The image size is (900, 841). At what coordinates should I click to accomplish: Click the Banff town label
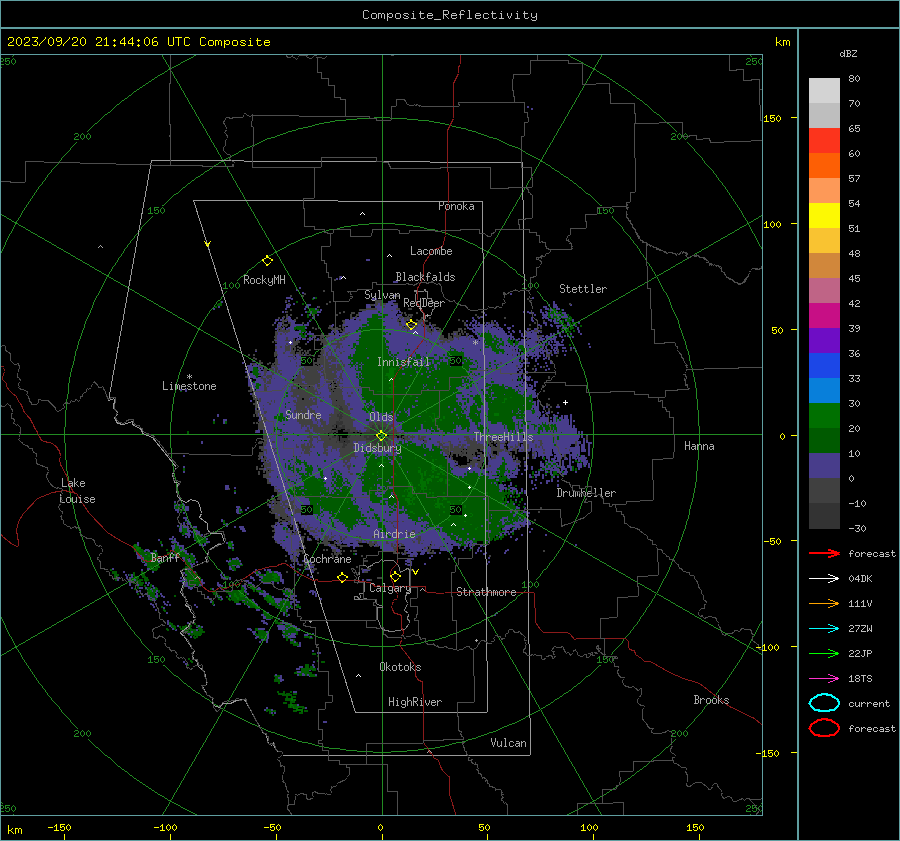click(165, 558)
